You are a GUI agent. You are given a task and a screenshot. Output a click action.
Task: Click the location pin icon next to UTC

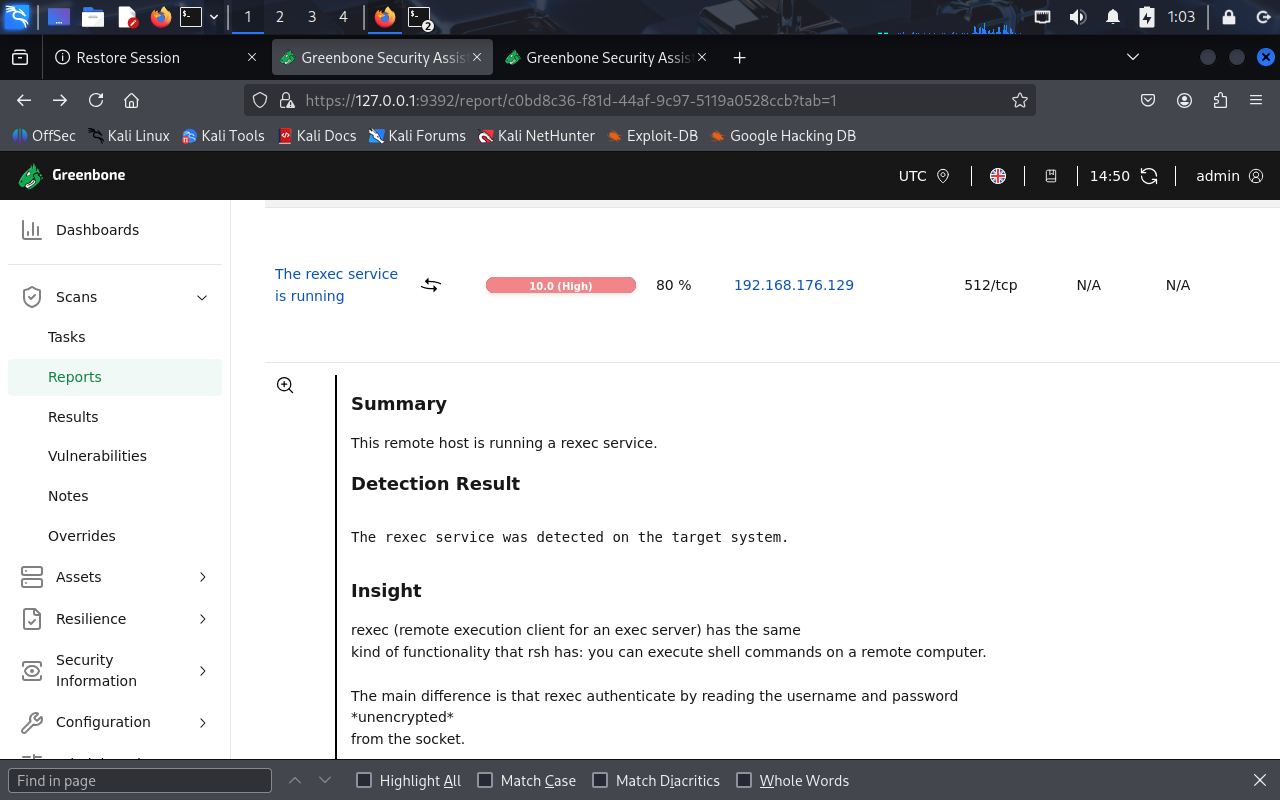[x=944, y=175]
